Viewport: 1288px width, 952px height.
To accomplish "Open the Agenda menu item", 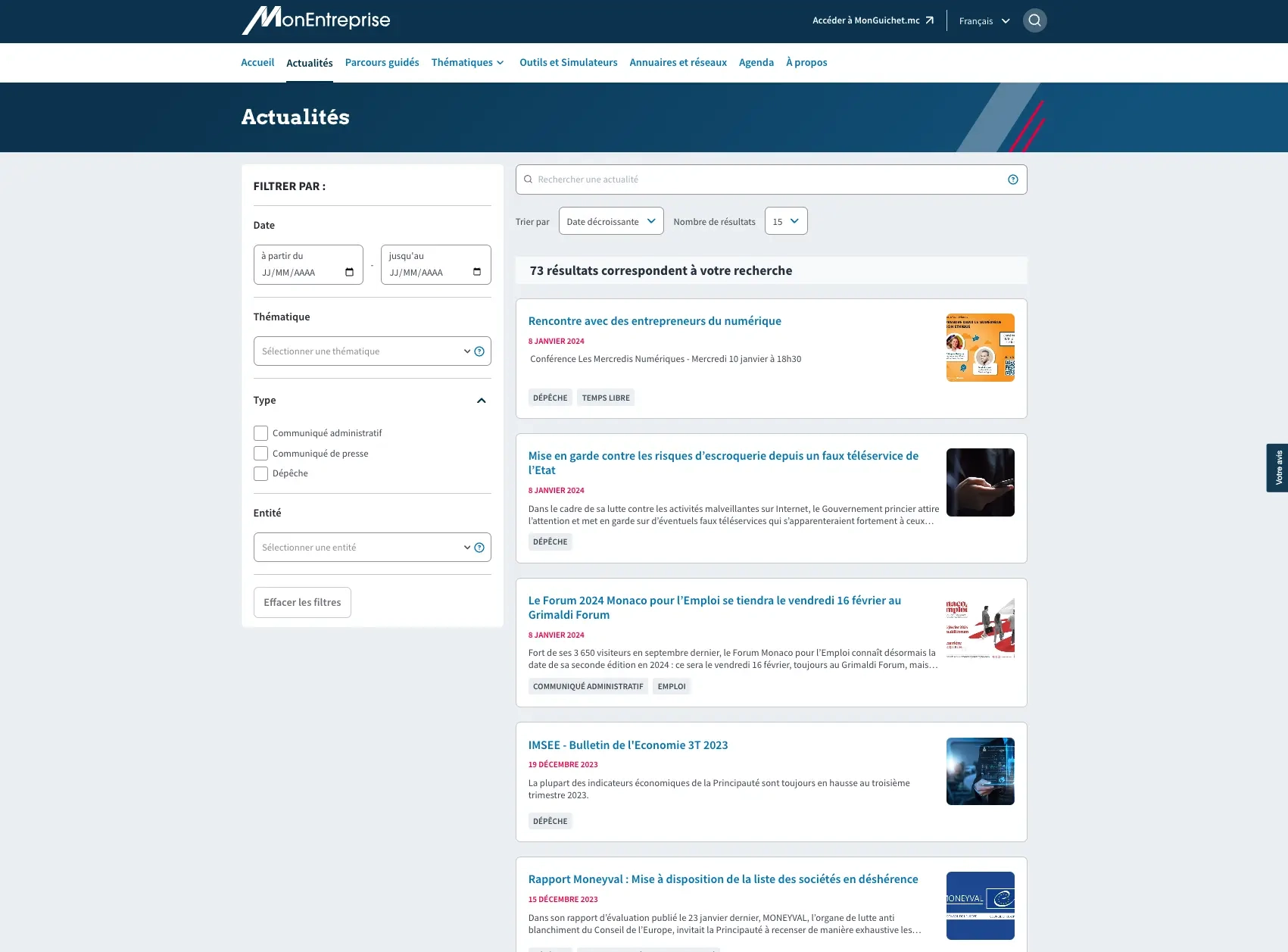I will click(x=756, y=62).
